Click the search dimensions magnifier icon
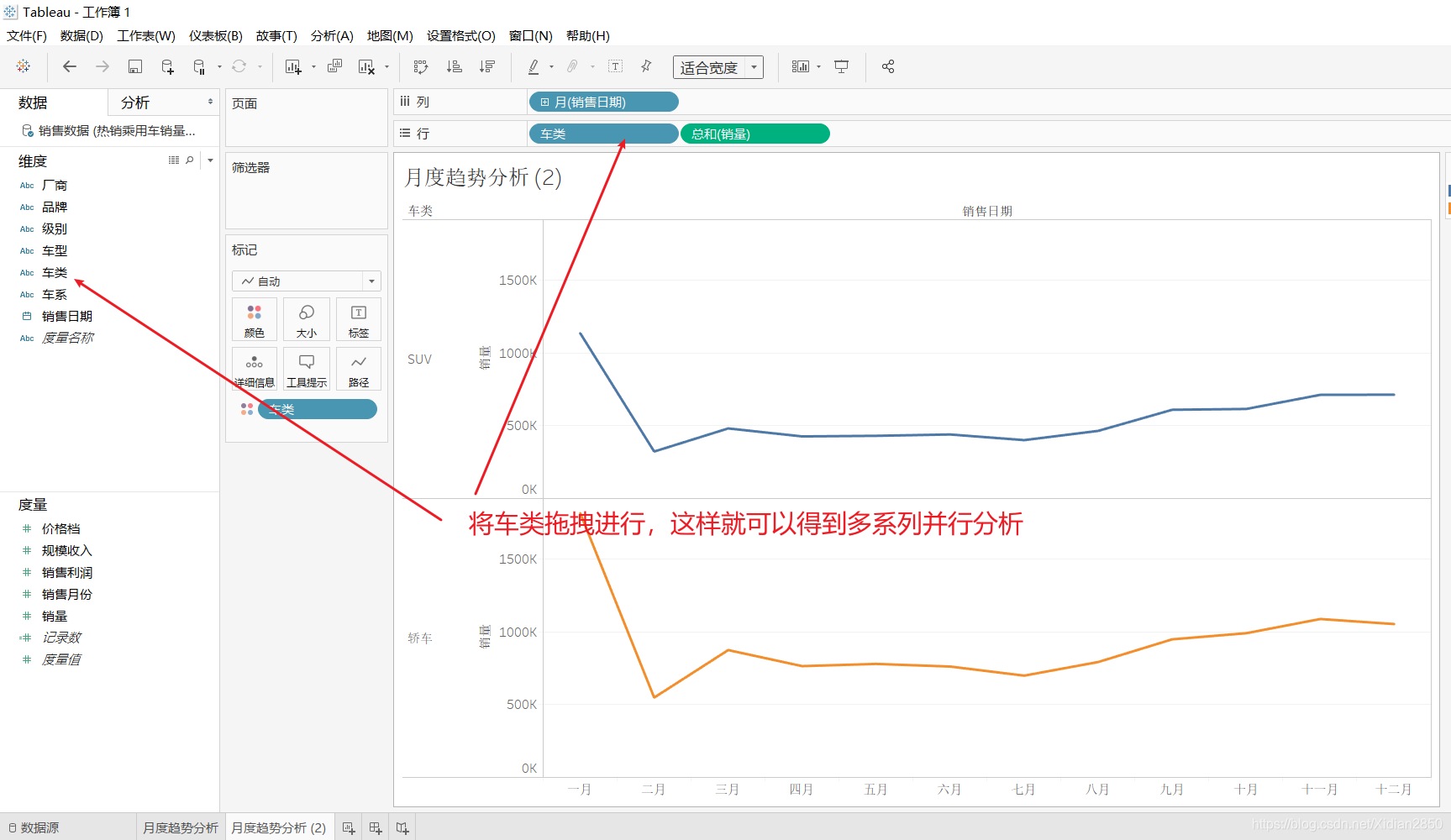 point(190,160)
